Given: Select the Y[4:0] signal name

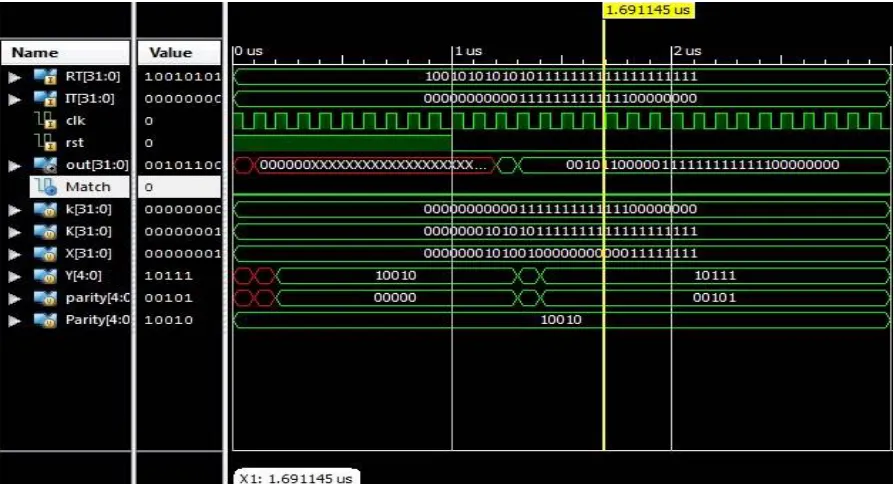Looking at the screenshot, I should point(83,276).
